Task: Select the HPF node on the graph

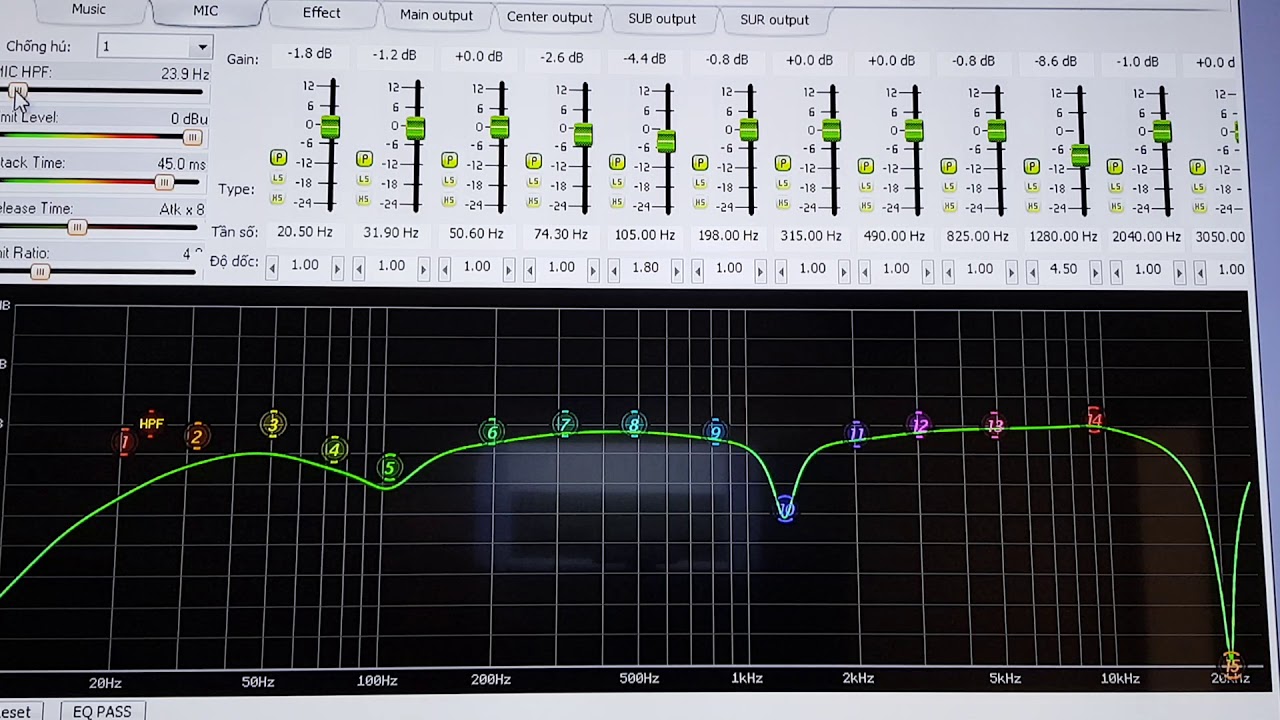Action: [151, 423]
